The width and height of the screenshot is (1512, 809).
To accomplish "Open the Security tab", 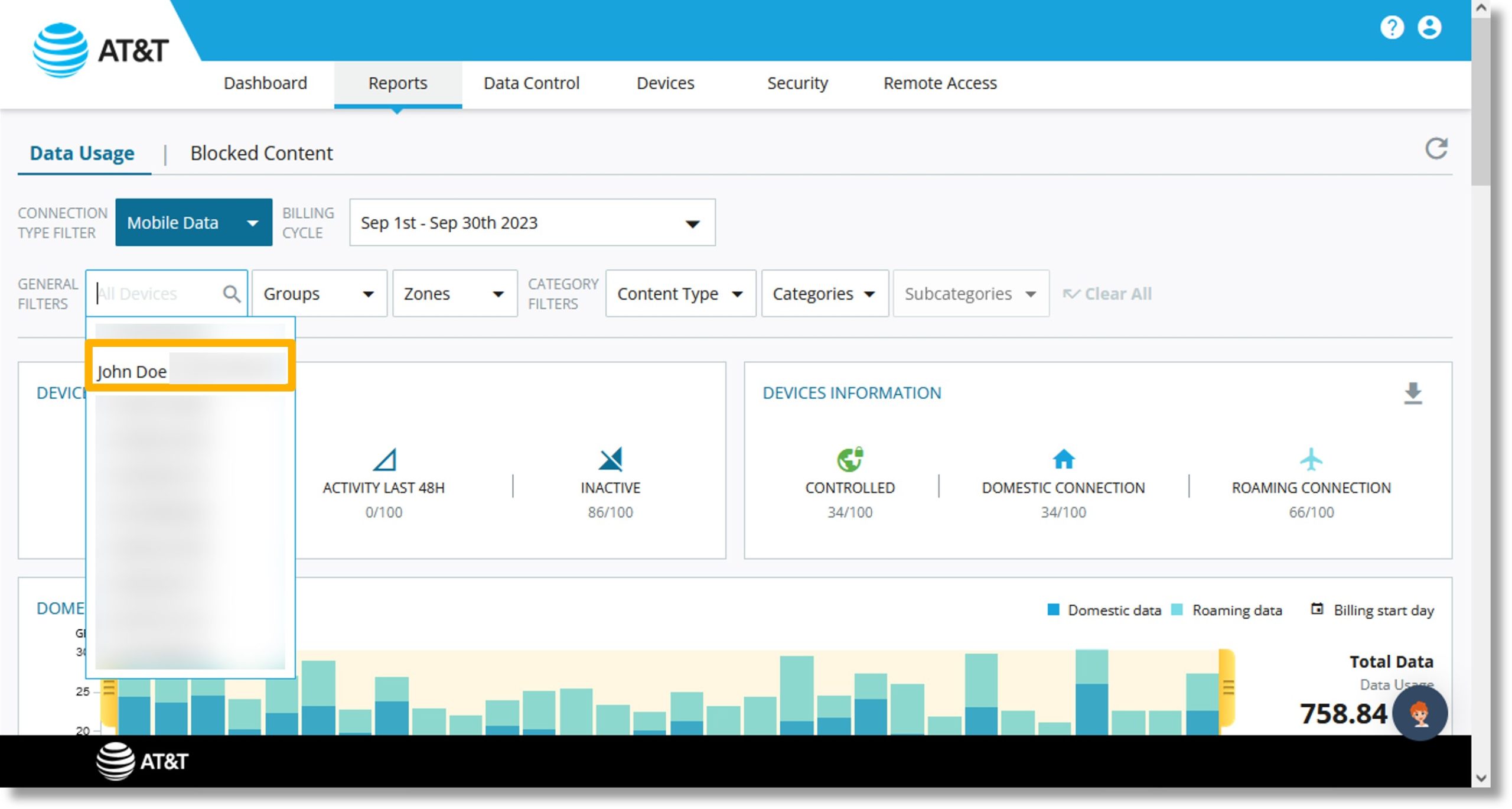I will pos(797,83).
